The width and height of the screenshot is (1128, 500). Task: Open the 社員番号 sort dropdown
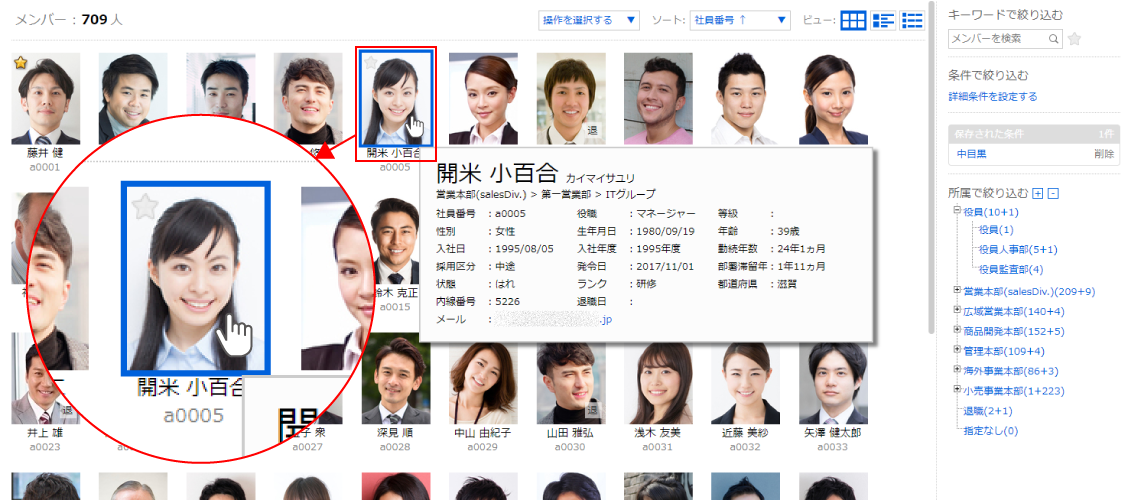[740, 20]
